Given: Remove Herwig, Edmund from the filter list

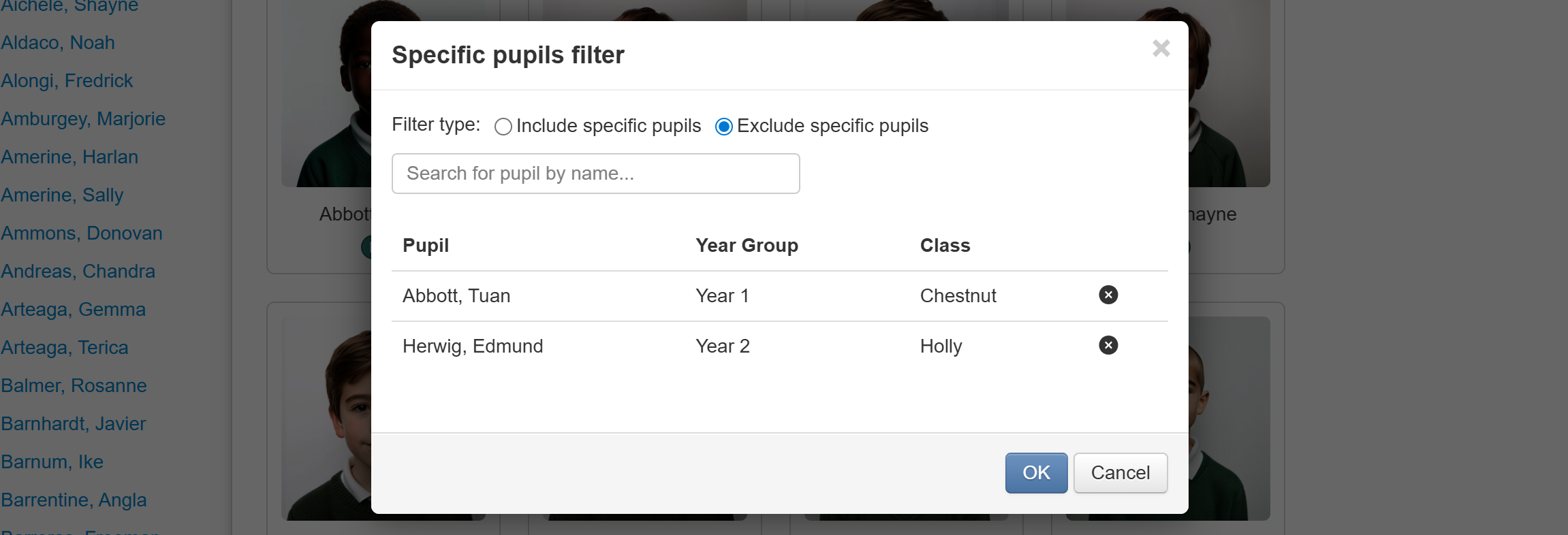Looking at the screenshot, I should [x=1108, y=345].
